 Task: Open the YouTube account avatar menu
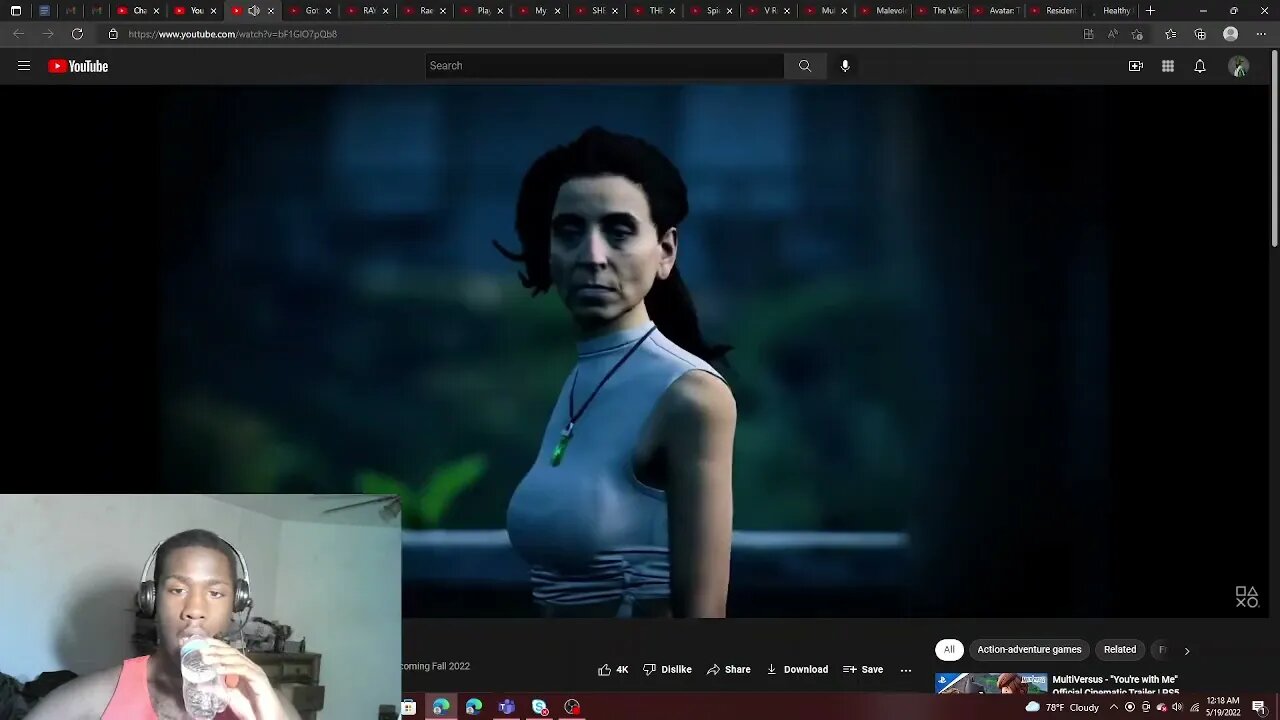[1239, 66]
